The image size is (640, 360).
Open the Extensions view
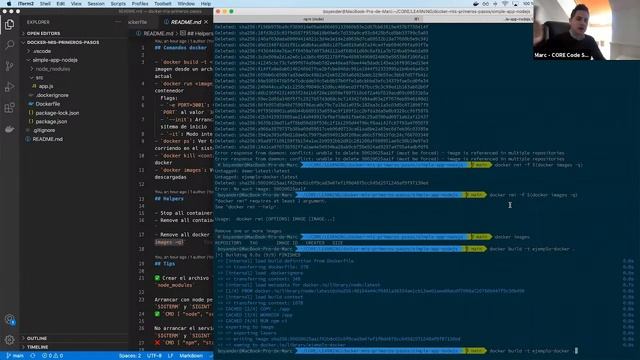click(x=9, y=108)
